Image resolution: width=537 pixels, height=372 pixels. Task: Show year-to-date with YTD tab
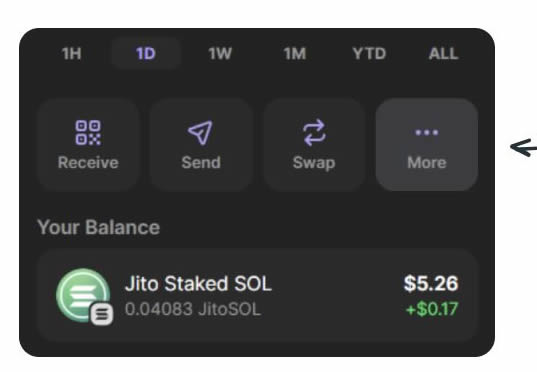(369, 54)
